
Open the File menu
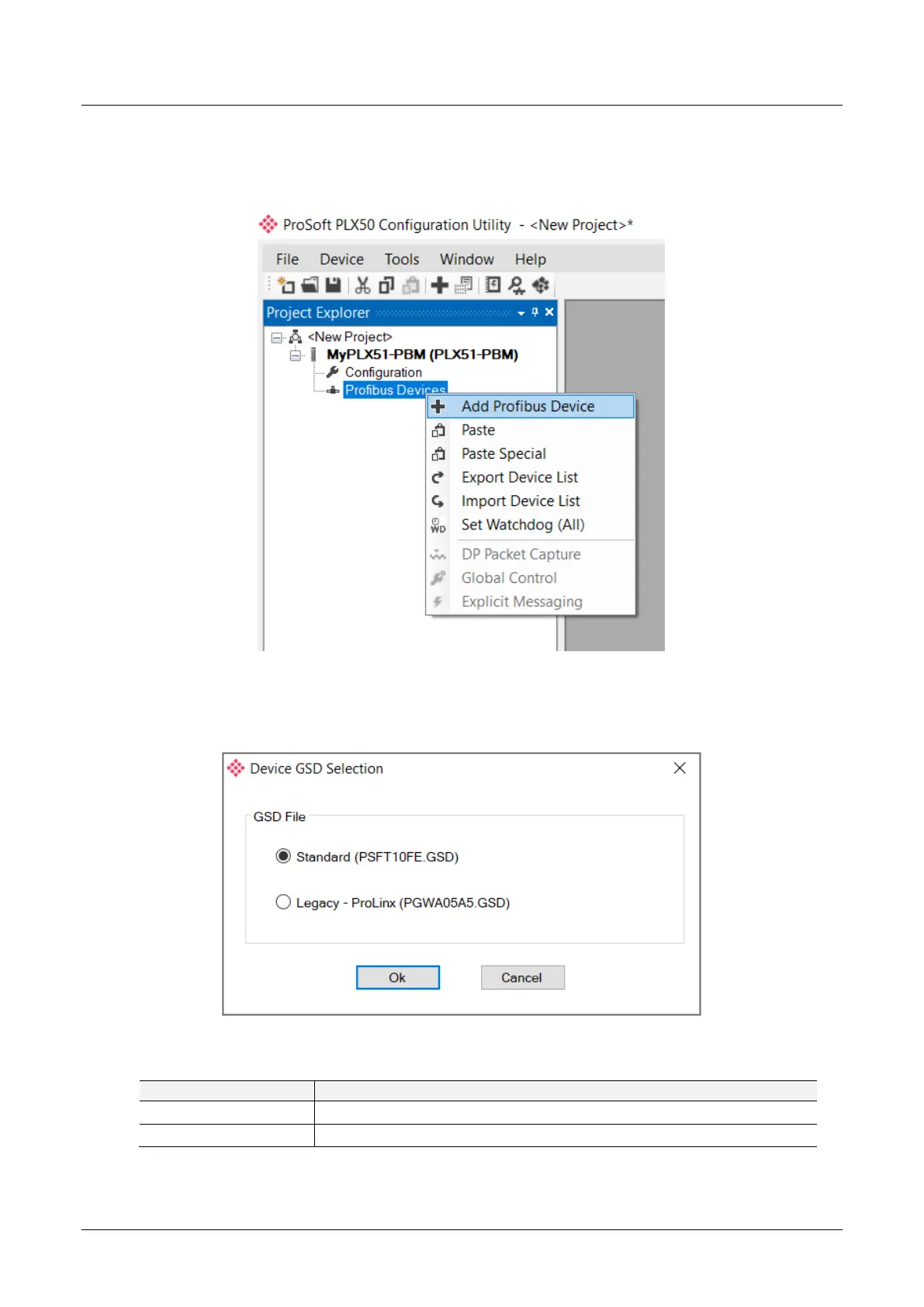pyautogui.click(x=287, y=259)
